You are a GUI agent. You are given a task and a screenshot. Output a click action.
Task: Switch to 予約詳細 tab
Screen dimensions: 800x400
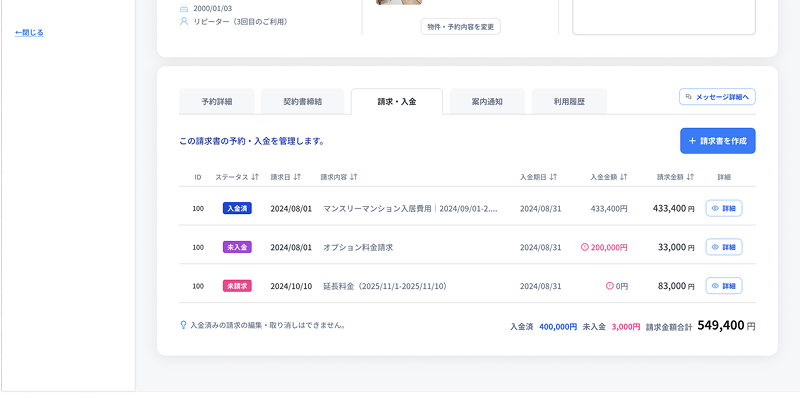[217, 102]
